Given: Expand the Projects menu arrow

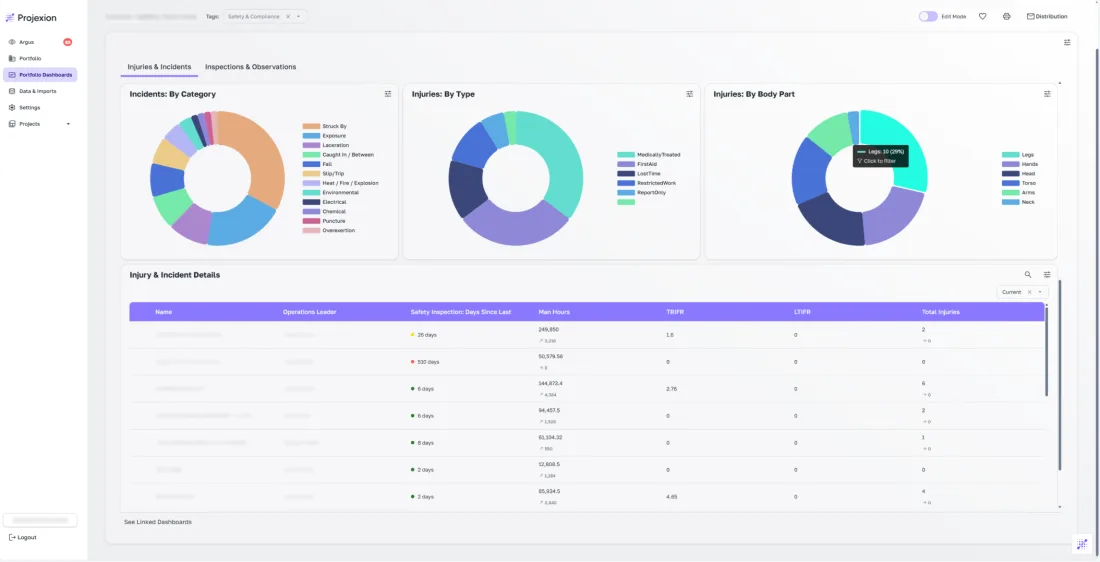Looking at the screenshot, I should point(68,124).
